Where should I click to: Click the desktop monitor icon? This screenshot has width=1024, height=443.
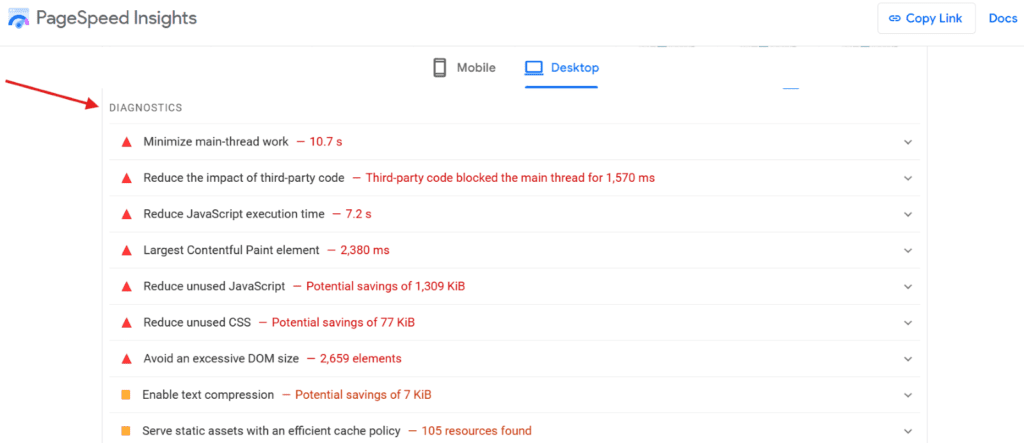pyautogui.click(x=534, y=68)
